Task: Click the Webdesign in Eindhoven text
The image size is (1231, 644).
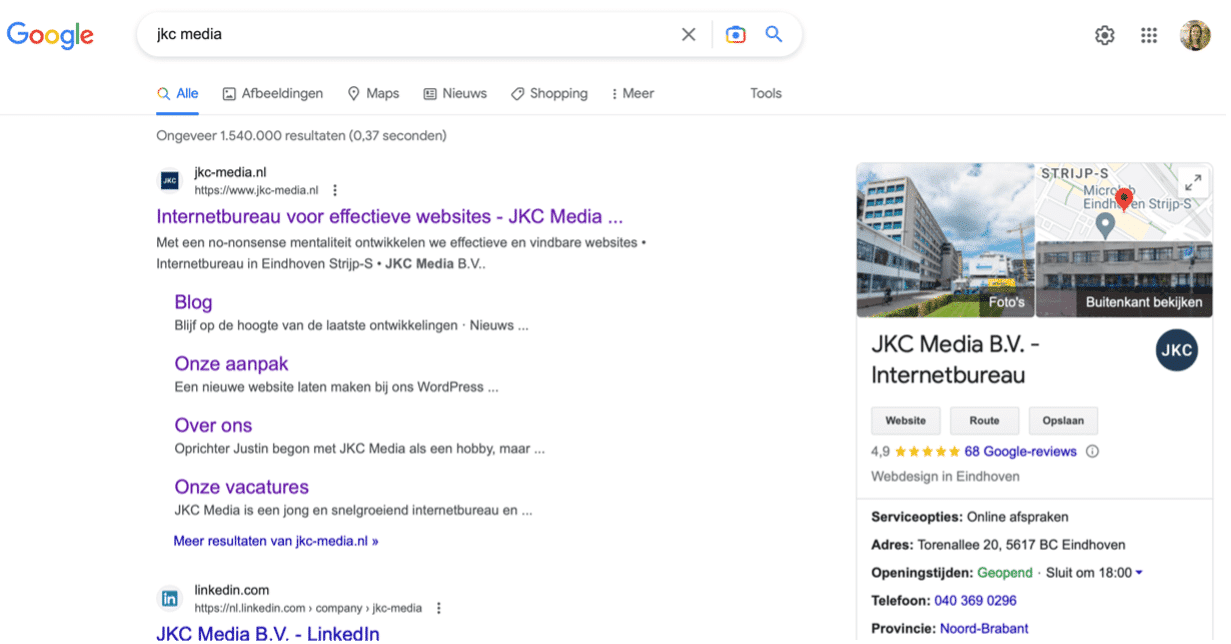Action: (x=945, y=477)
